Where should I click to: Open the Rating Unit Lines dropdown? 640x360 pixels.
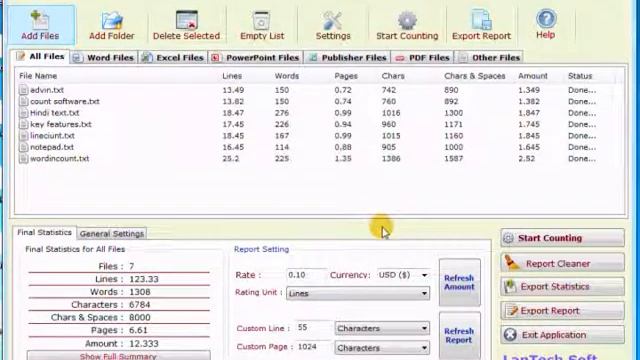click(x=358, y=293)
